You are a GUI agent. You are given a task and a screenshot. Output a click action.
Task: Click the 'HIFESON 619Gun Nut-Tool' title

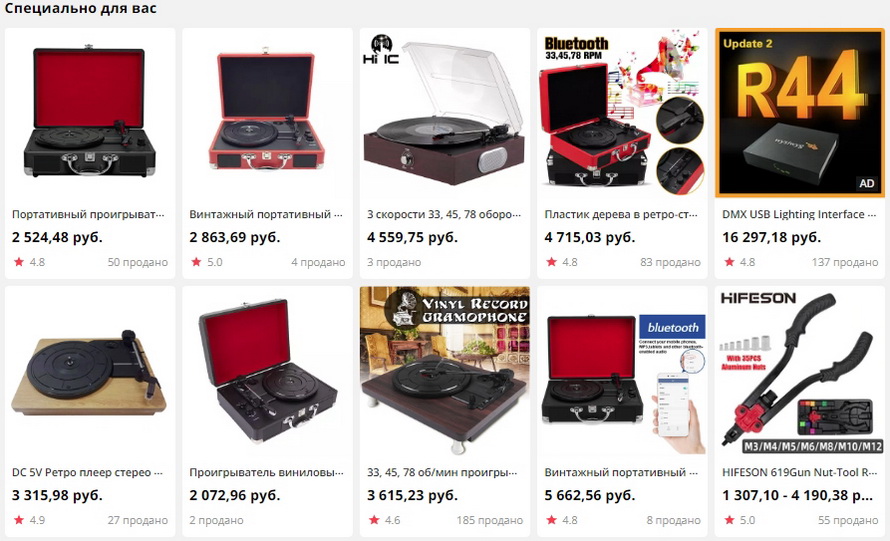799,472
